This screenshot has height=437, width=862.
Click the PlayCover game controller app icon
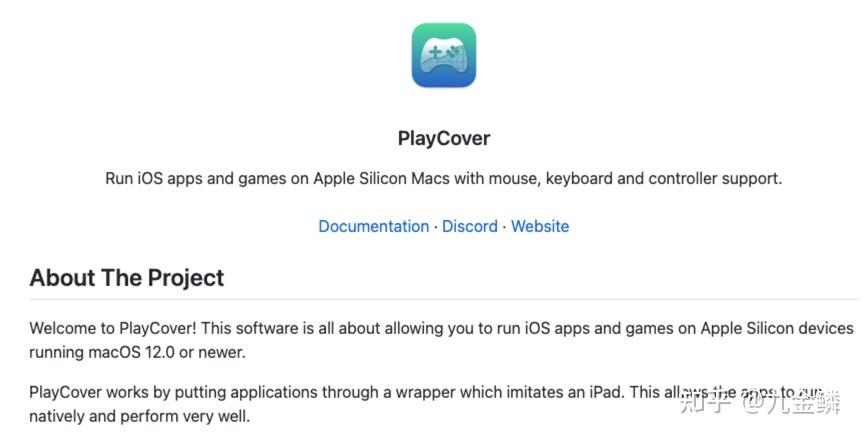point(444,55)
